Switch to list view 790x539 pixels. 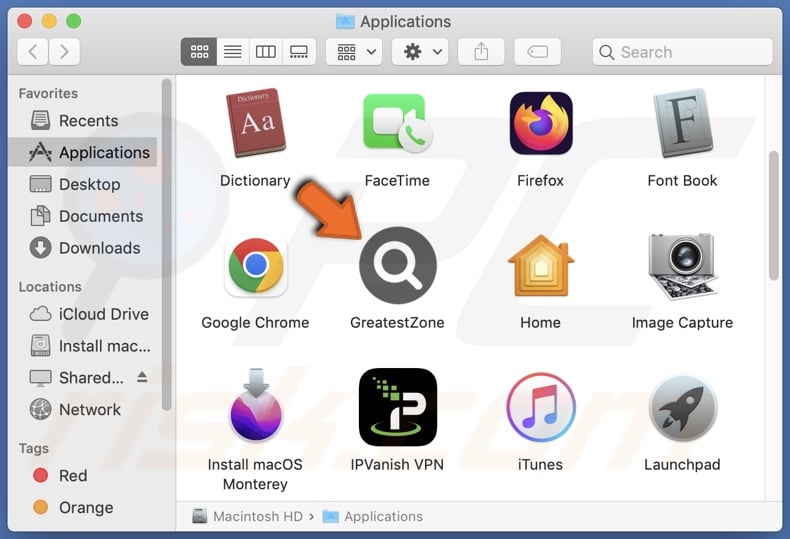[232, 51]
